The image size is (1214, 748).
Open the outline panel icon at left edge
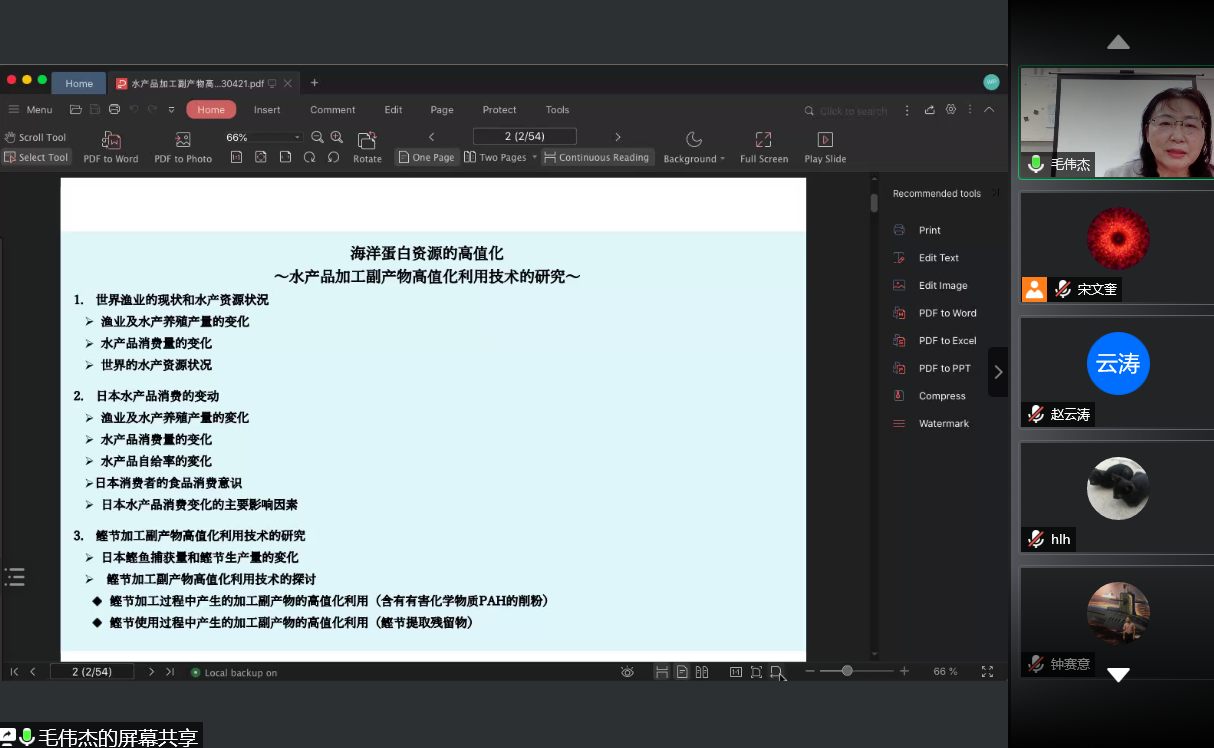pyautogui.click(x=14, y=576)
